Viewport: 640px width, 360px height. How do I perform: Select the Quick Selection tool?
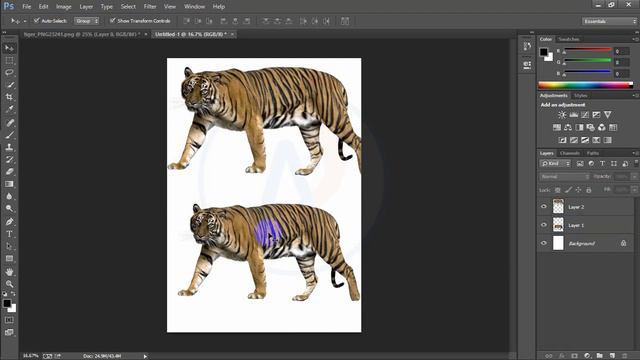point(9,85)
